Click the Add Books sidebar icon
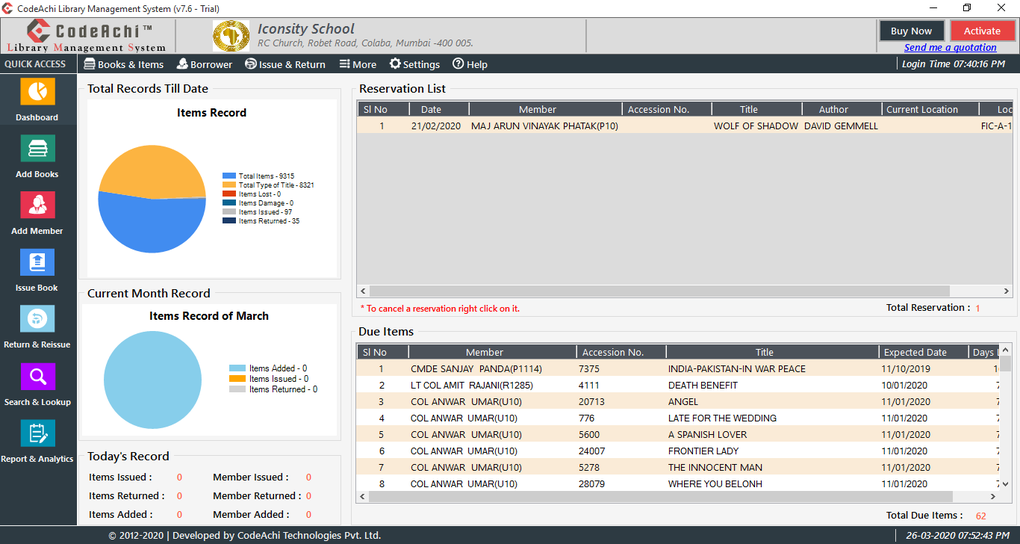 point(37,150)
